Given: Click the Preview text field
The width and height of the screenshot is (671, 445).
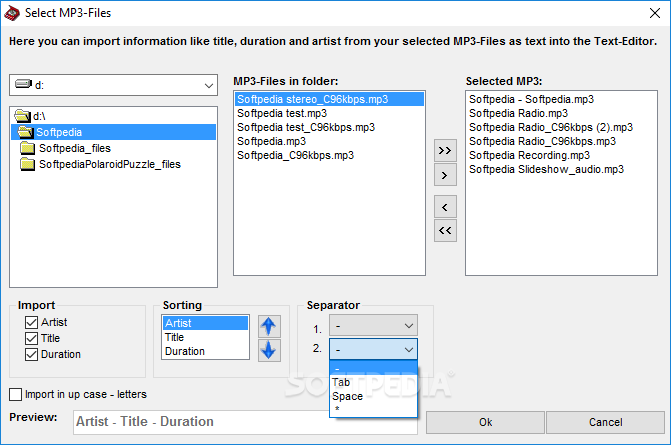Looking at the screenshot, I should coord(245,422).
